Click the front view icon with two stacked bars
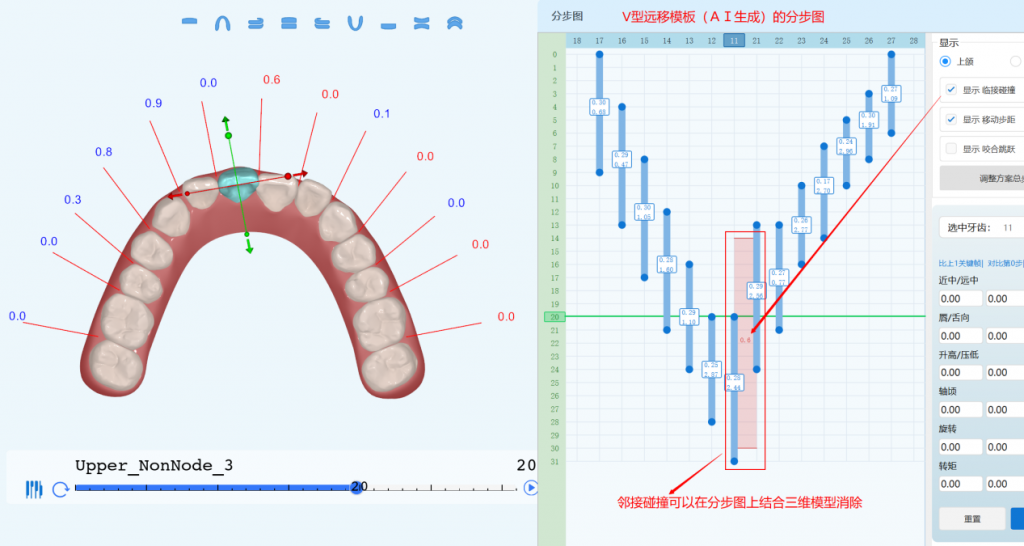This screenshot has height=546, width=1024. [288, 23]
